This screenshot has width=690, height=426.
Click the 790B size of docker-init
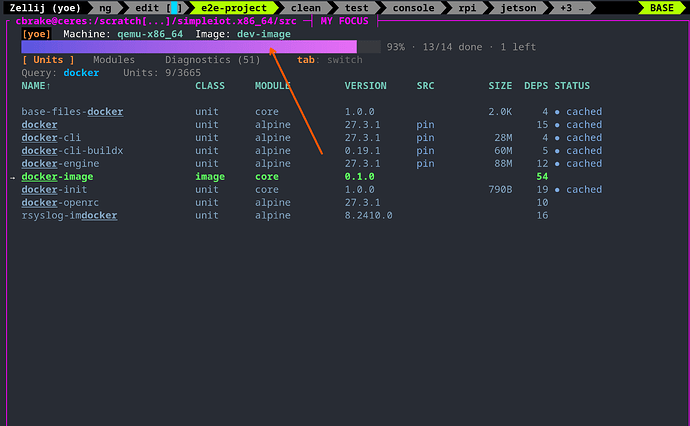click(x=500, y=190)
